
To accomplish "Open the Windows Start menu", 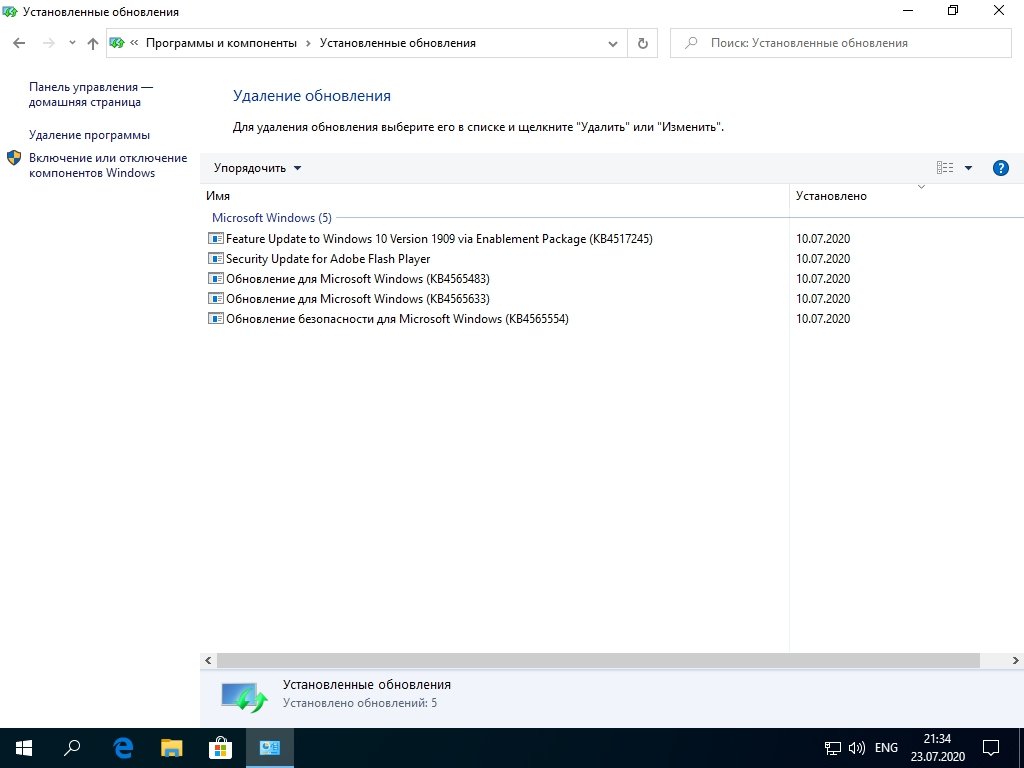I will (24, 748).
